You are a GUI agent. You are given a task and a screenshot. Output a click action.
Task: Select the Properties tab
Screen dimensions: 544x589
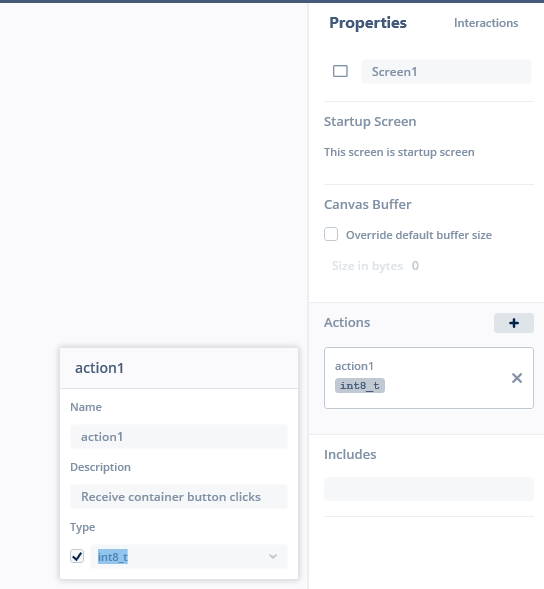click(x=368, y=23)
